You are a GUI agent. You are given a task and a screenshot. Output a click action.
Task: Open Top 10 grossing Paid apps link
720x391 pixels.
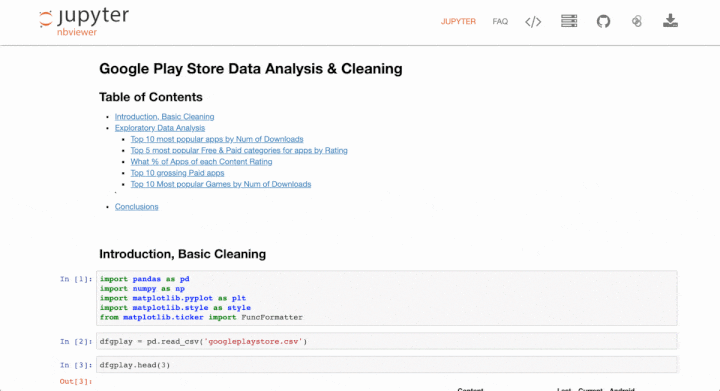[x=177, y=173]
